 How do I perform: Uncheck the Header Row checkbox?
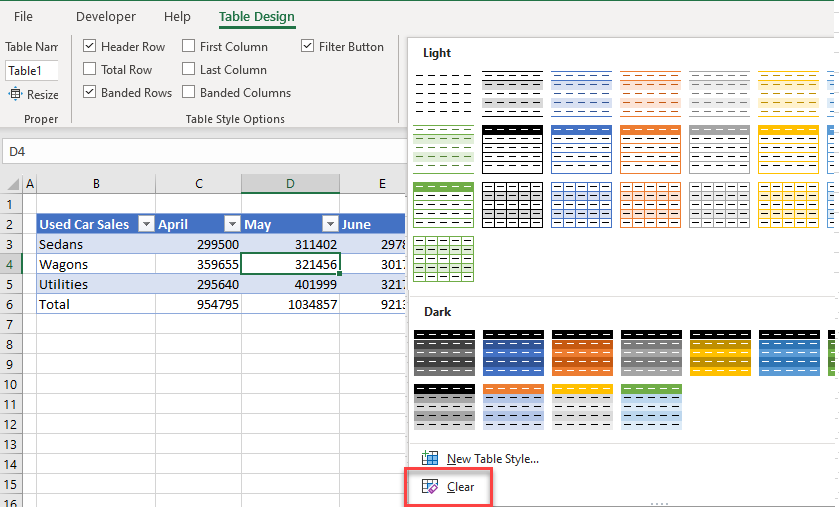90,47
